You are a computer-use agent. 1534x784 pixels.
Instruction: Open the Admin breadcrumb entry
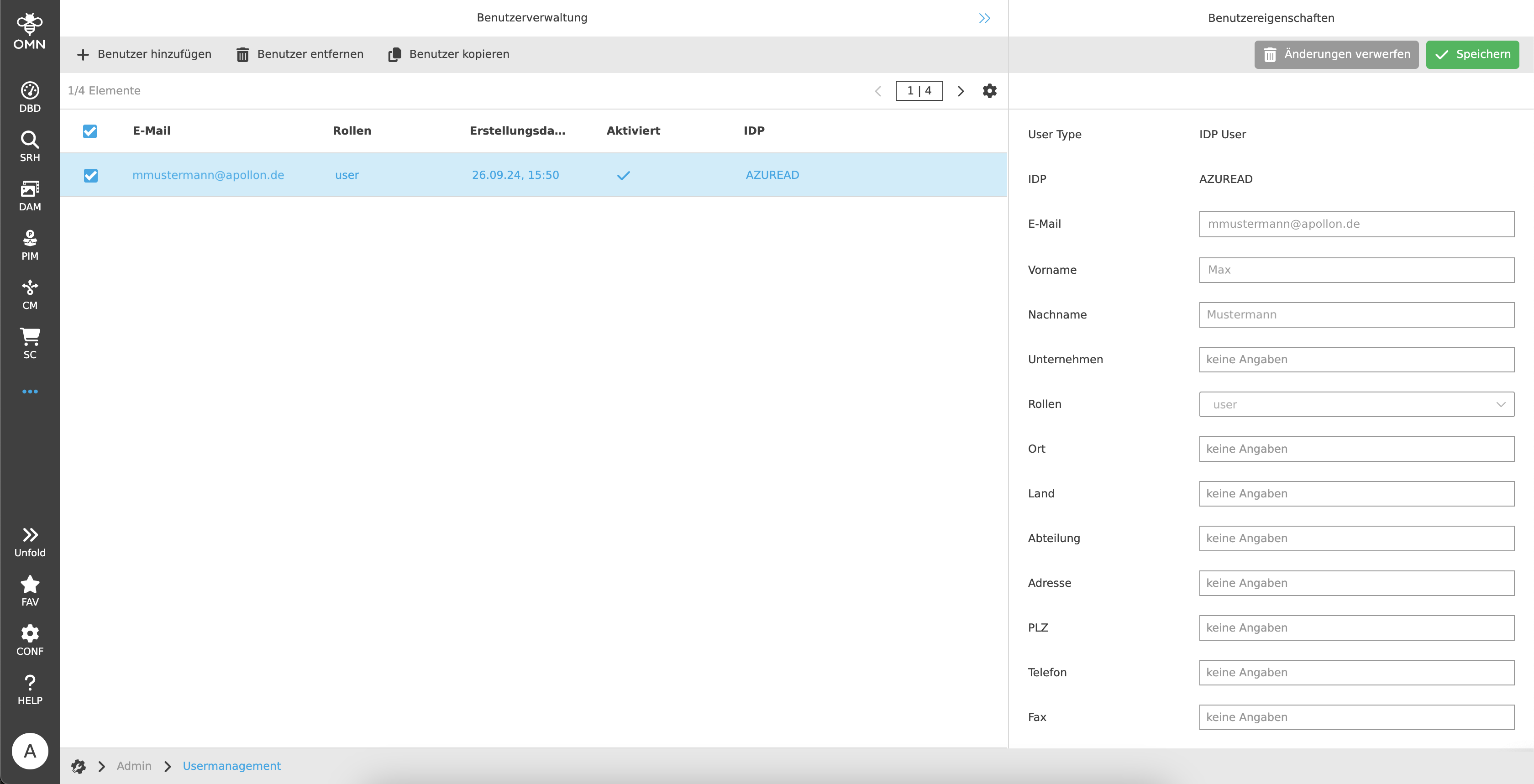pyautogui.click(x=133, y=766)
